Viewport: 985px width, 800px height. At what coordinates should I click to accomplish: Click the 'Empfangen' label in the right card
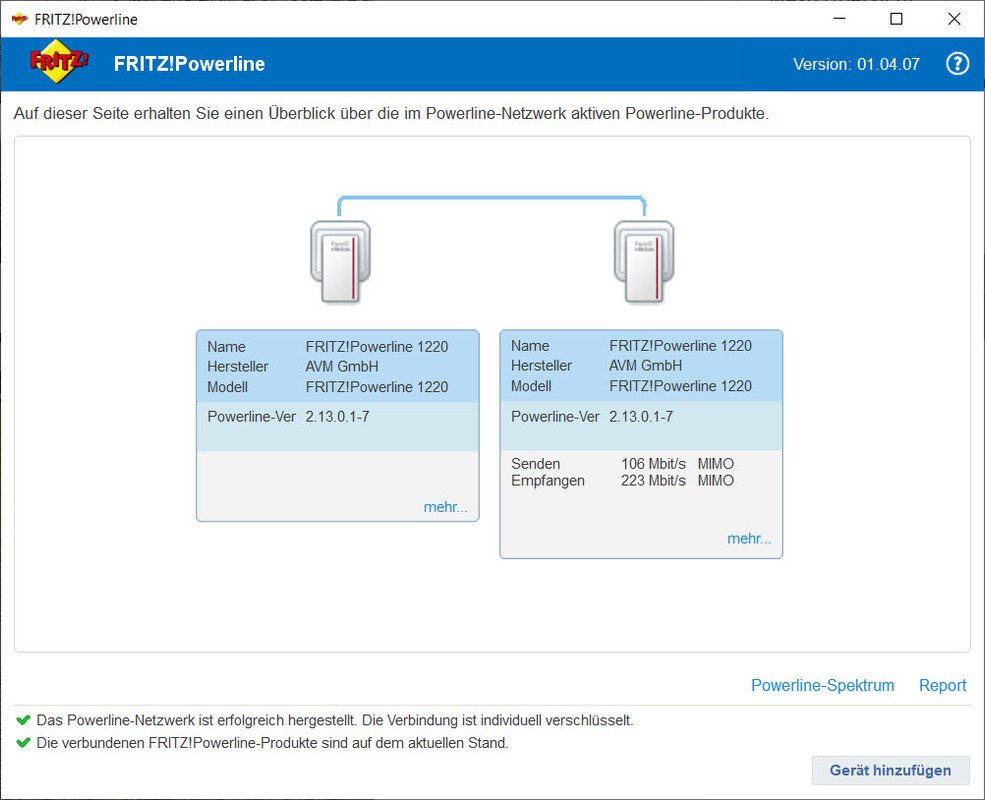pyautogui.click(x=548, y=481)
